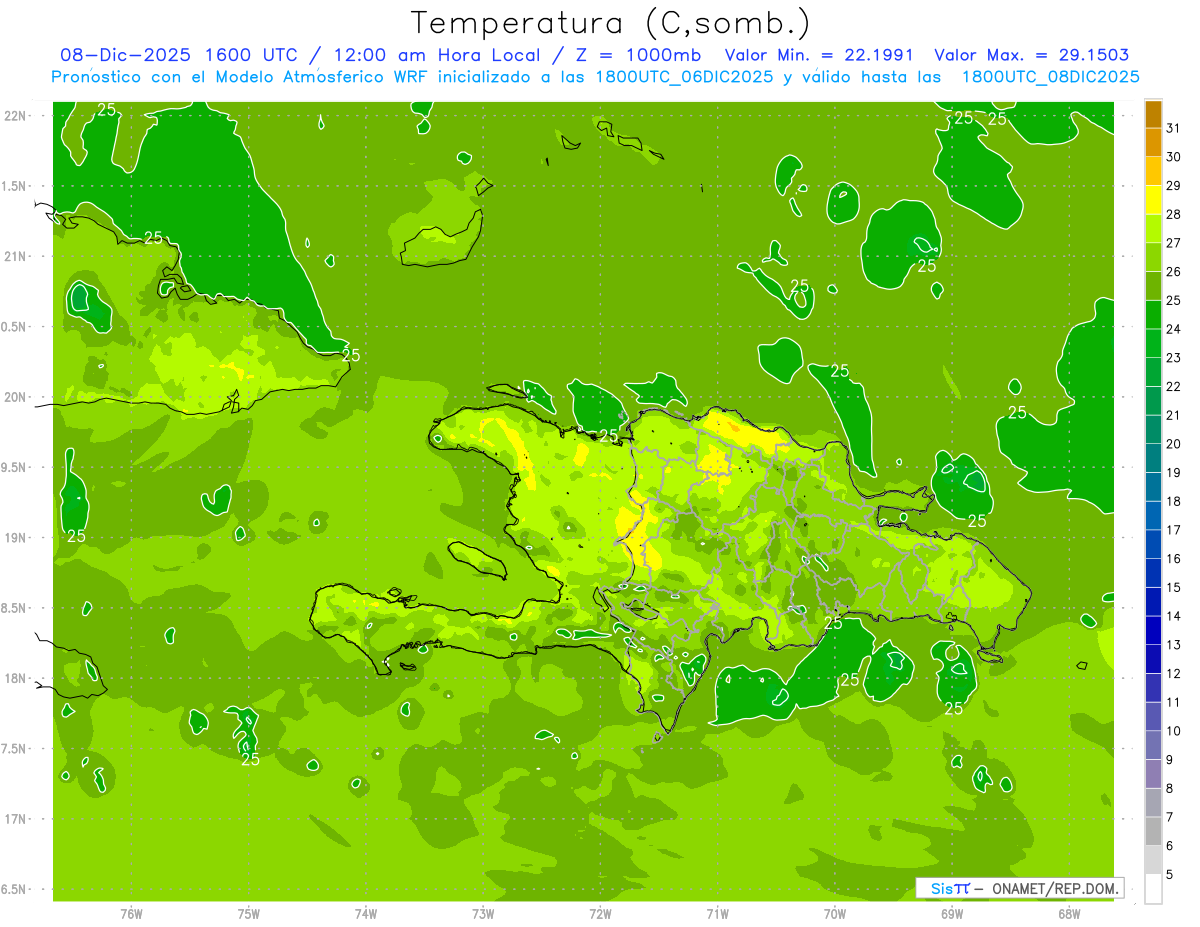Pick green legend swatch between 24 and 25
Image resolution: width=1200 pixels, height=927 pixels.
1153,315
